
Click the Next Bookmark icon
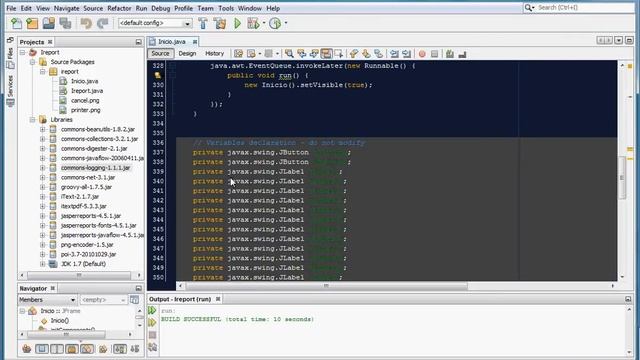pyautogui.click(x=366, y=54)
